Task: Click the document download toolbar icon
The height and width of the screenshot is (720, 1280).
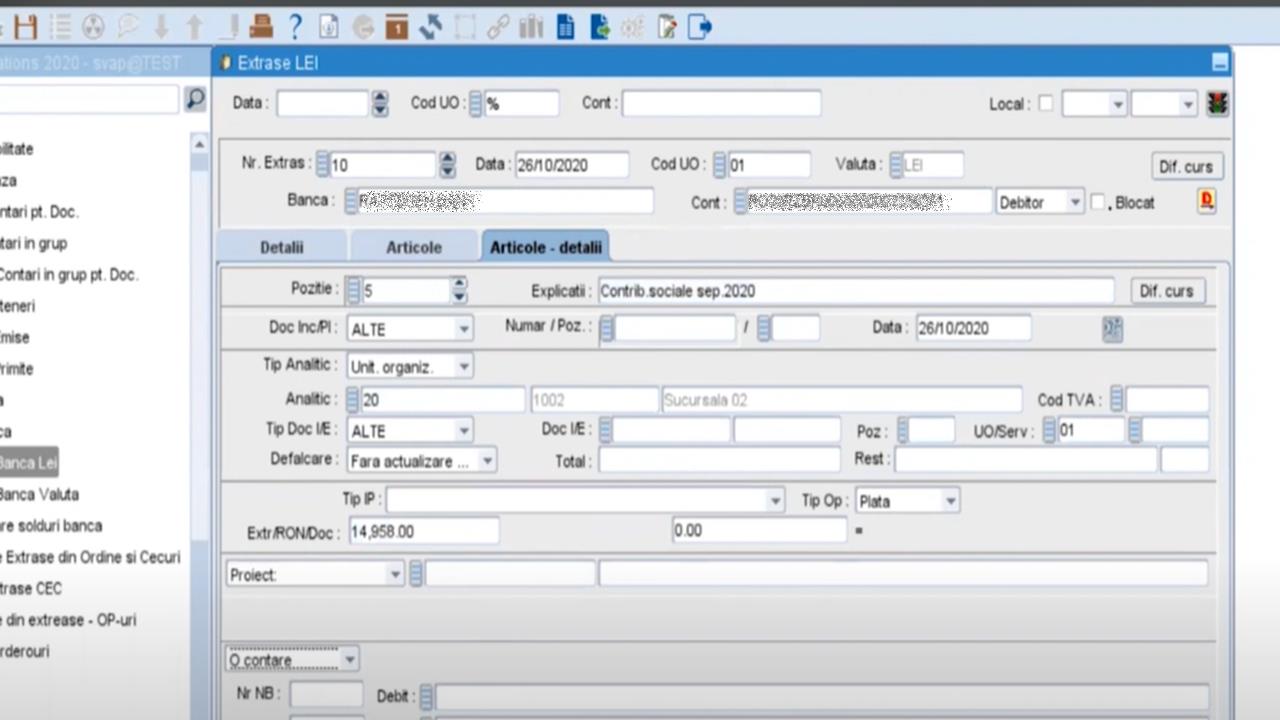Action: pyautogui.click(x=329, y=27)
